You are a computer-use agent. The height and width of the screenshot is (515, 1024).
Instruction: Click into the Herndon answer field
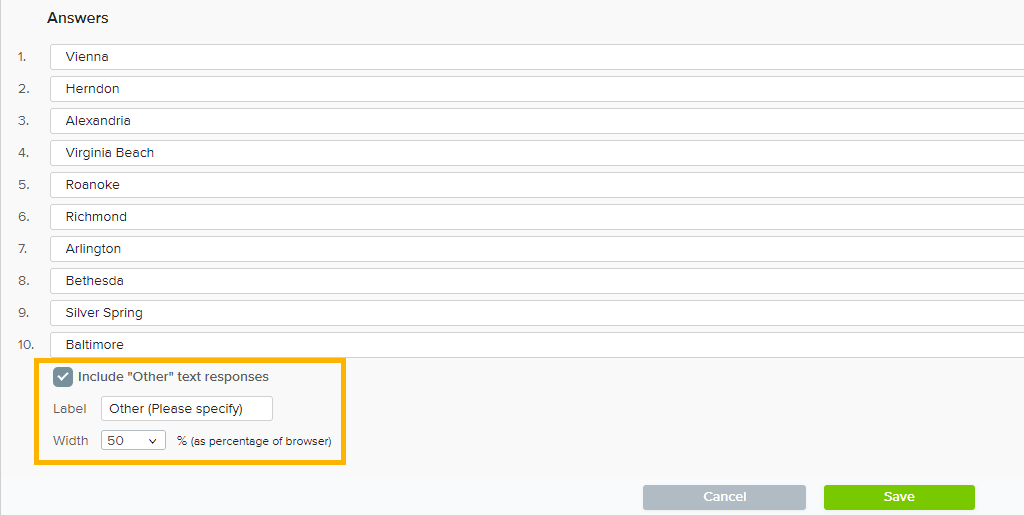point(536,89)
